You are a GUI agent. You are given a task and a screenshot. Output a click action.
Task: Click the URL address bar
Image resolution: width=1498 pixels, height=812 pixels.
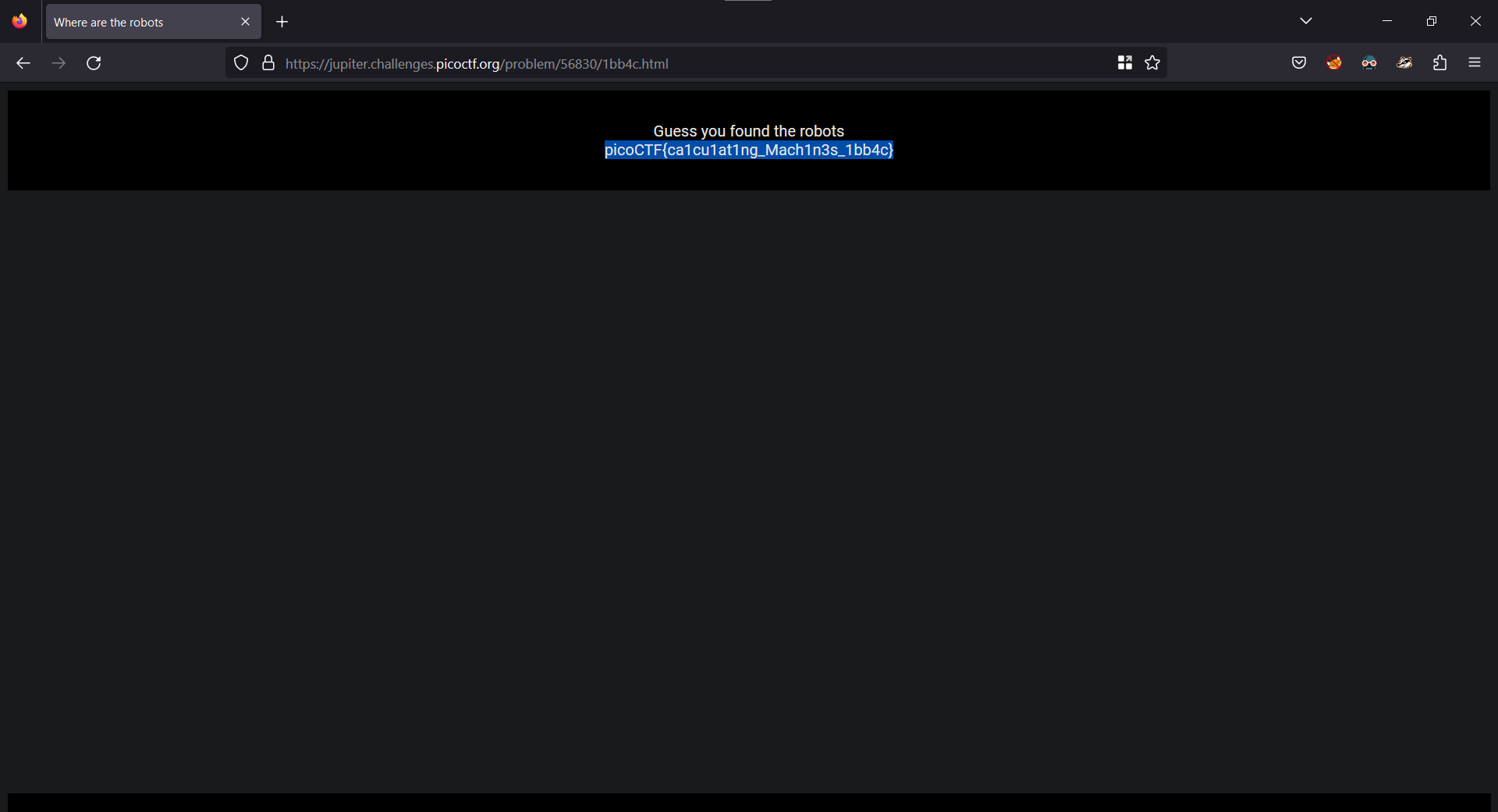(694, 63)
